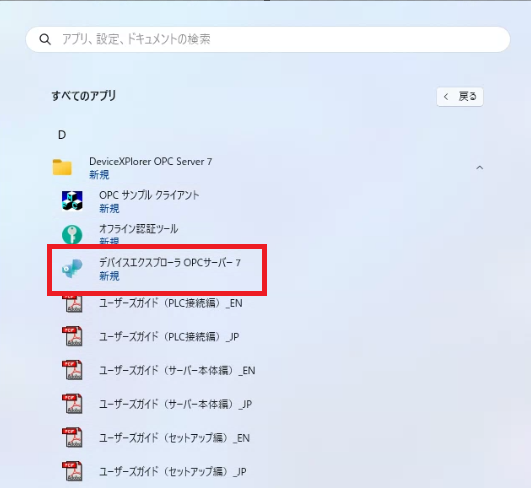531x488 pixels.
Task: Open the デバイスエクスプローラ OPCサーバー 7 icon
Action: 72,268
